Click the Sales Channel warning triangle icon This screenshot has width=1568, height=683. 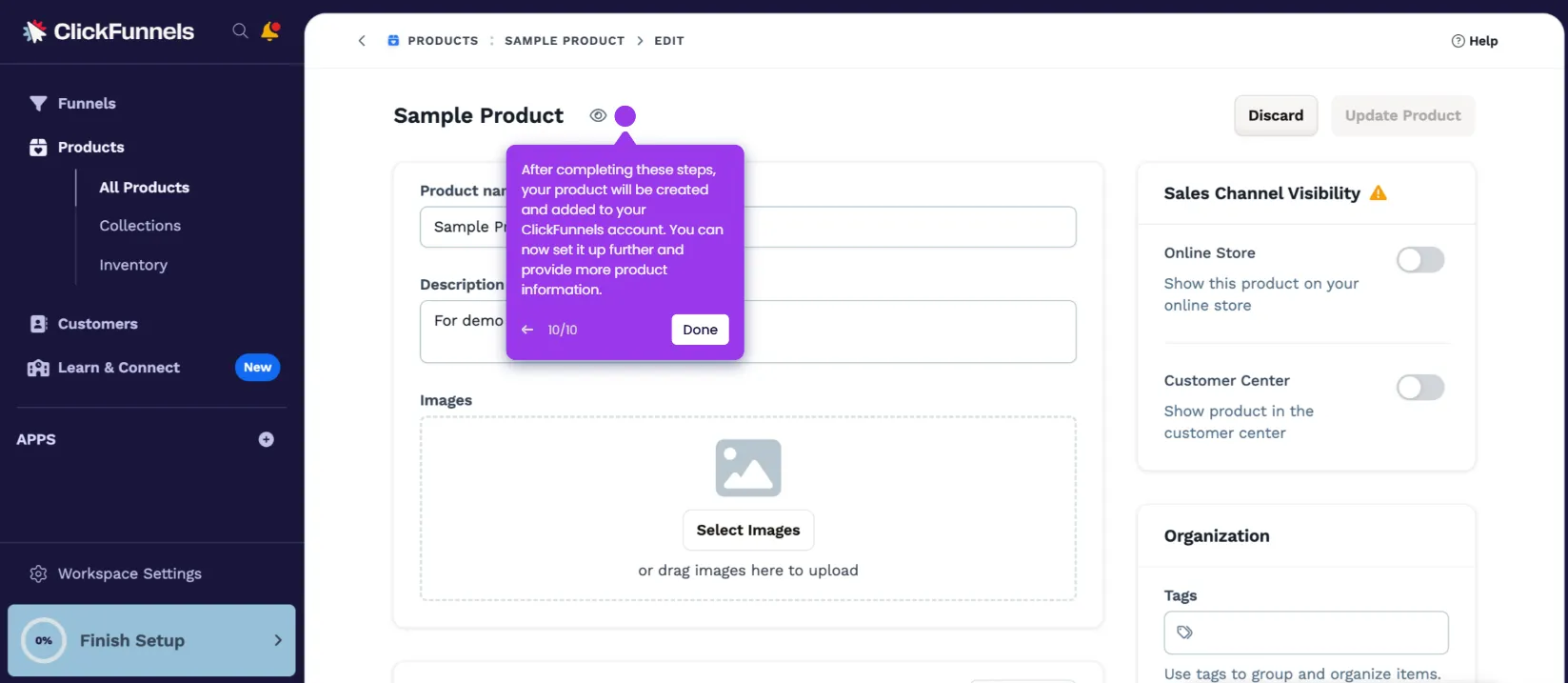coord(1378,193)
